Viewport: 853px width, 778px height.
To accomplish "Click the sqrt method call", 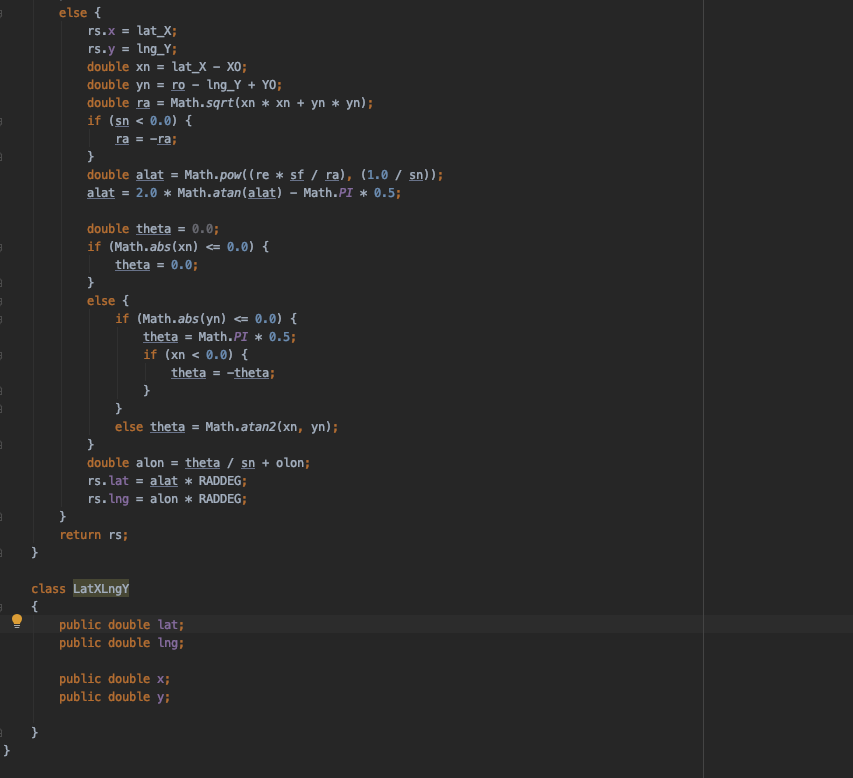I will [x=220, y=103].
